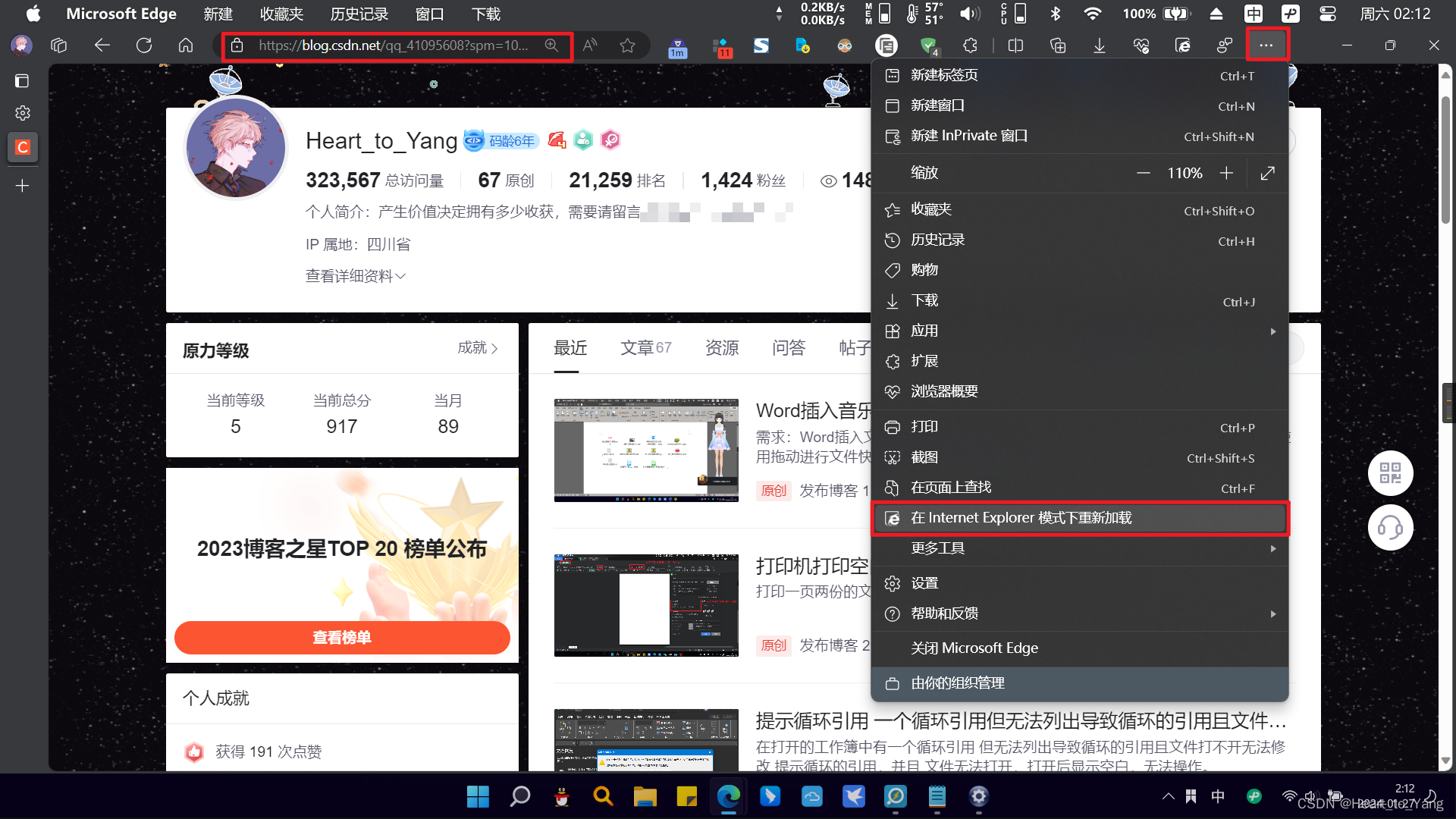This screenshot has width=1456, height=819.
Task: Decrease zoom with minus button
Action: pyautogui.click(x=1144, y=174)
